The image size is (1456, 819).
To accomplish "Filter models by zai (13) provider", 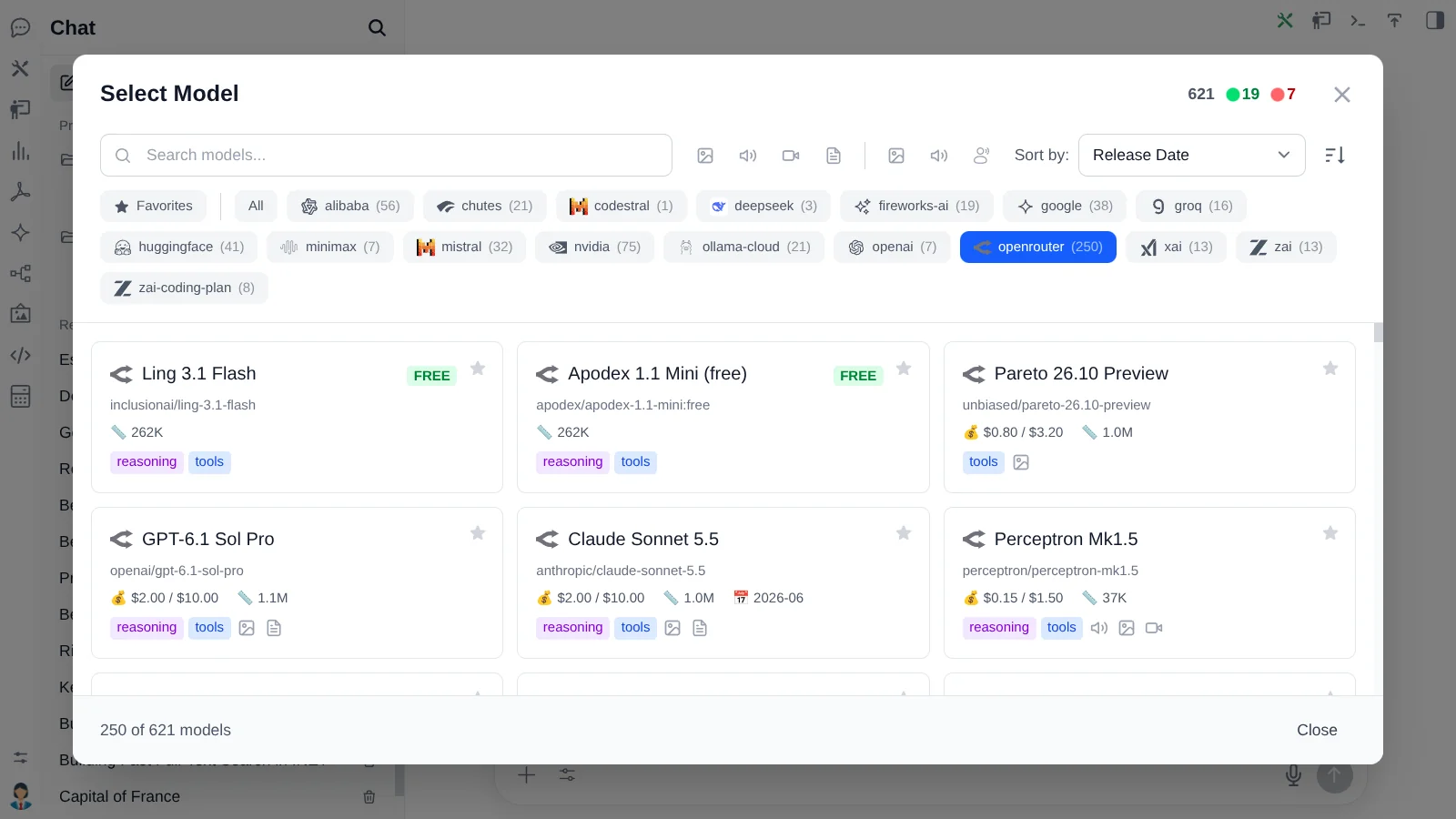I will (x=1286, y=247).
